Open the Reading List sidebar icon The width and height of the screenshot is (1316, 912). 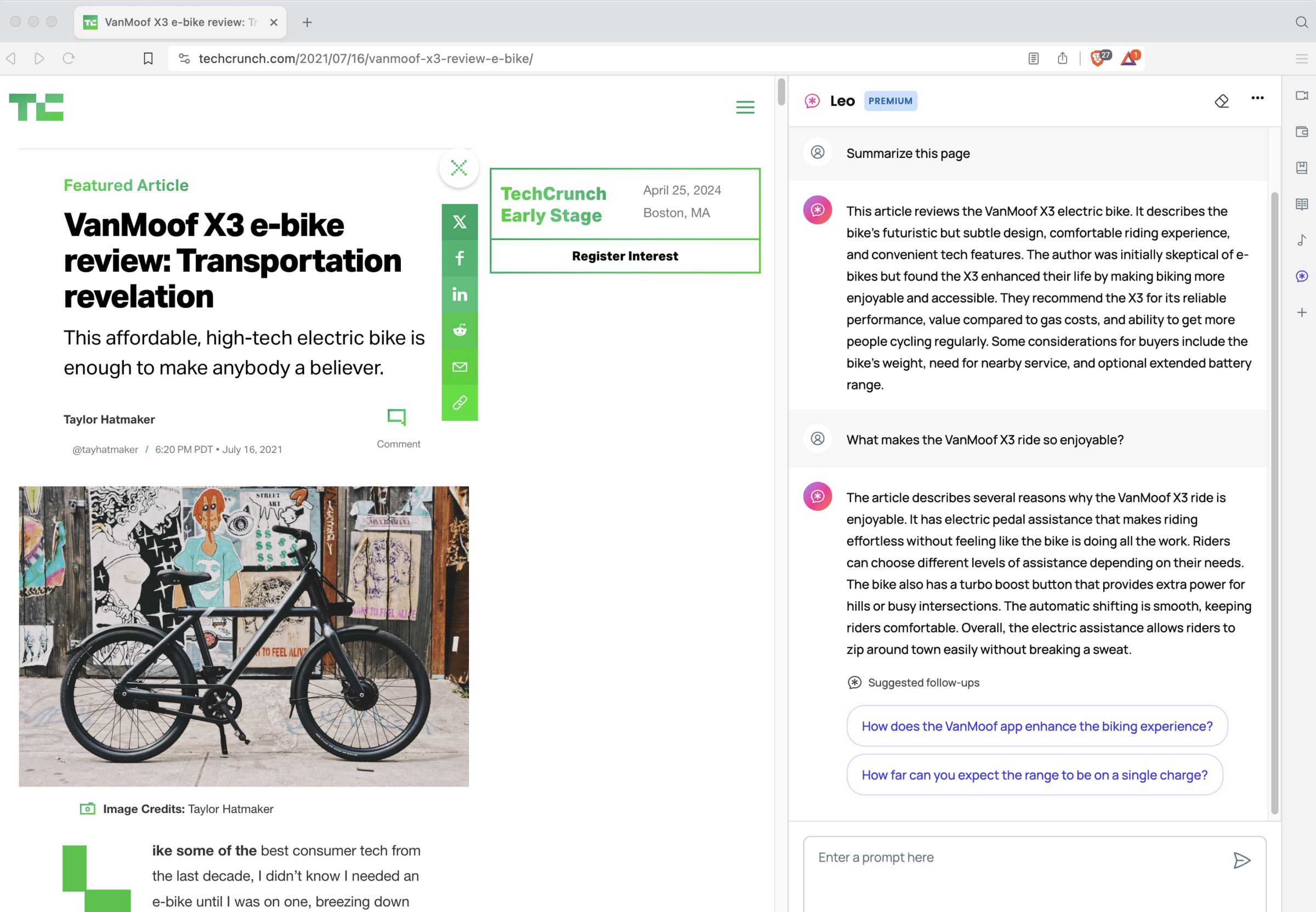tap(1303, 205)
